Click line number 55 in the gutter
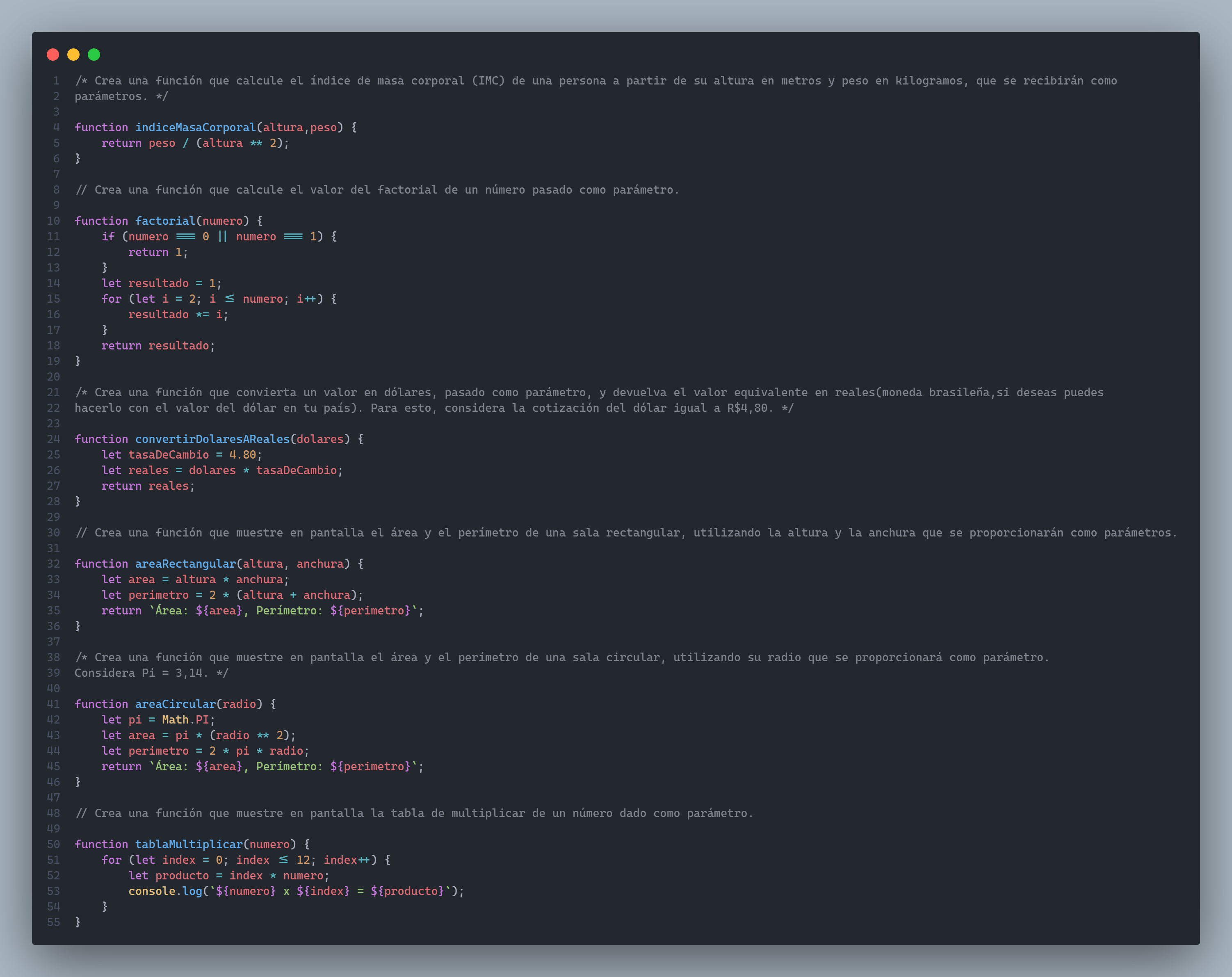 [x=53, y=922]
